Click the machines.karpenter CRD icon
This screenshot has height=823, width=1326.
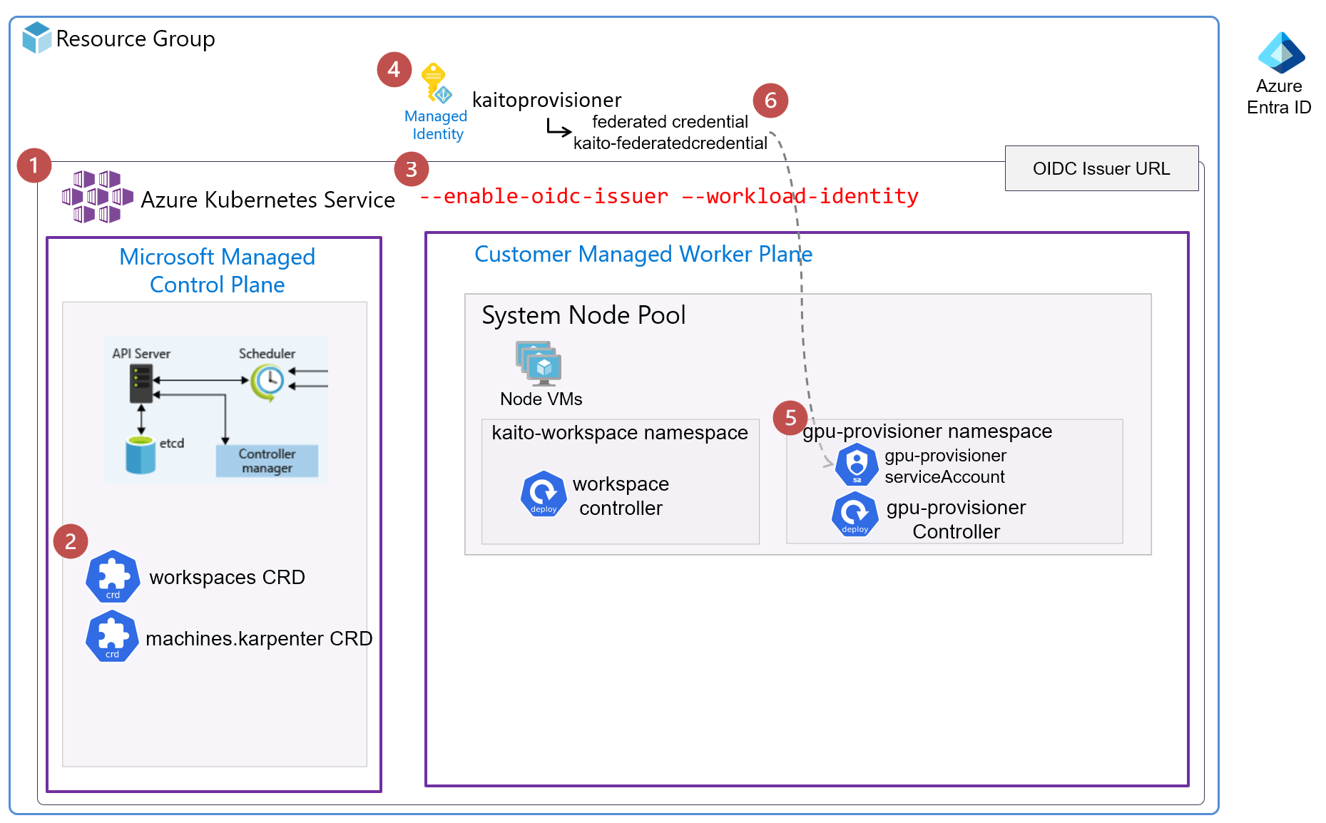(112, 637)
